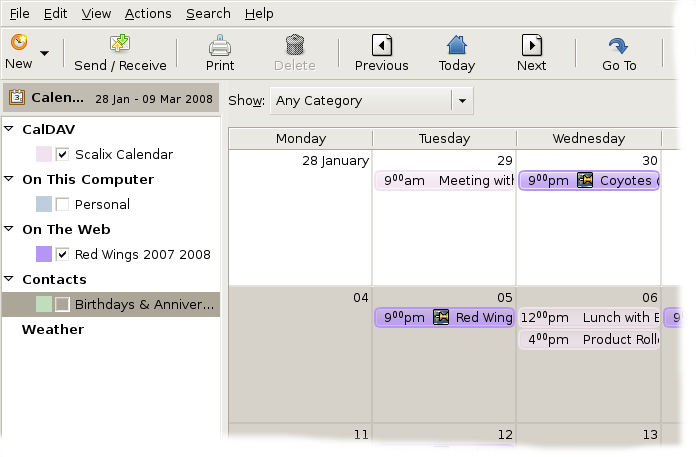
Task: Click the Send / Receive icon
Action: click(120, 44)
